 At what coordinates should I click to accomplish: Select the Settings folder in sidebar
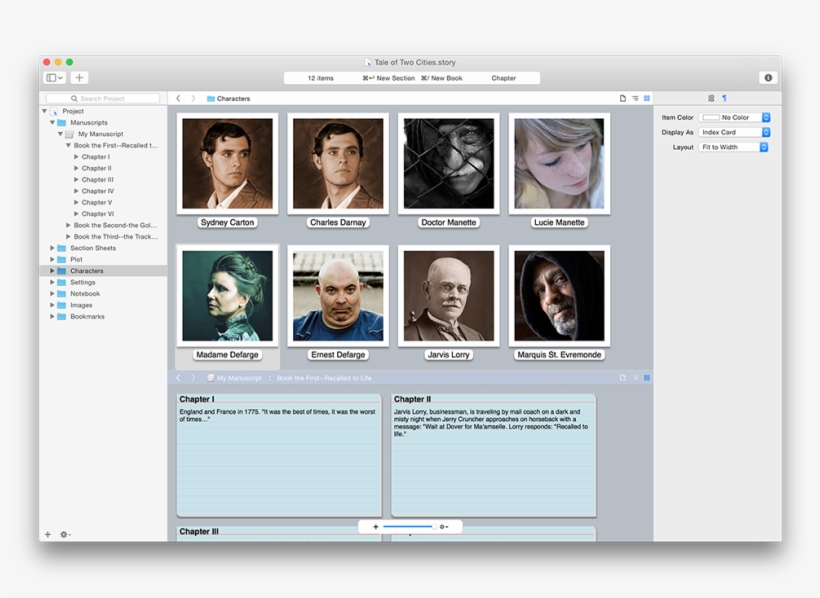coord(83,283)
